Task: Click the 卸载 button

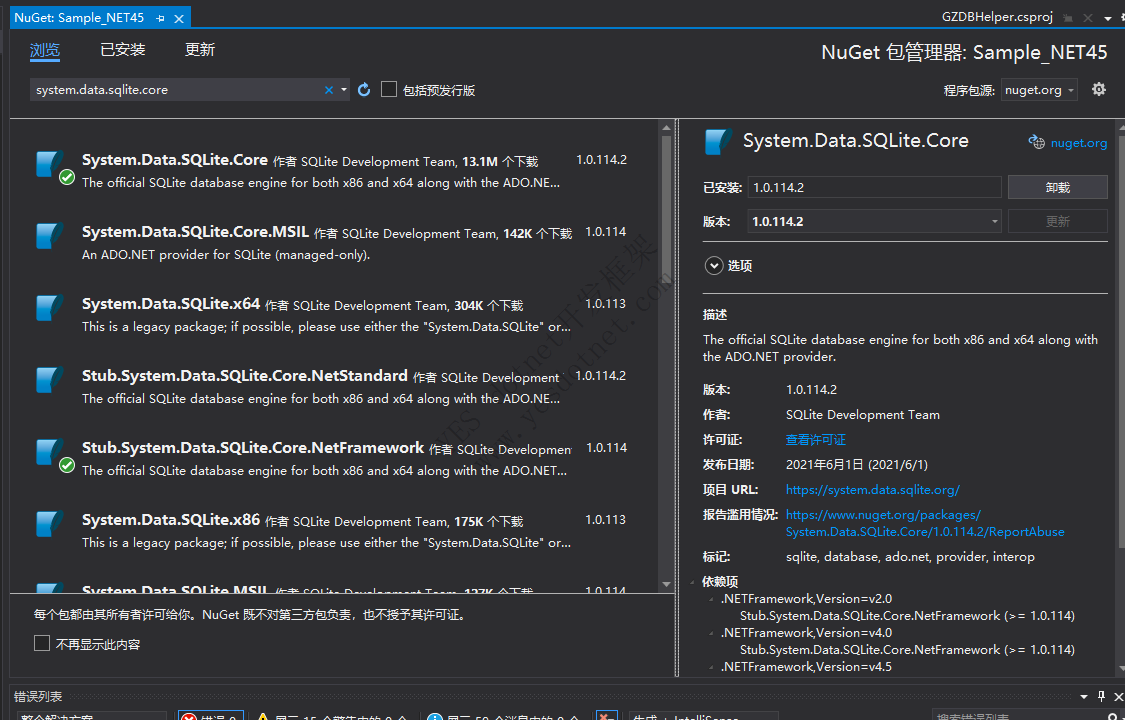Action: 1058,187
